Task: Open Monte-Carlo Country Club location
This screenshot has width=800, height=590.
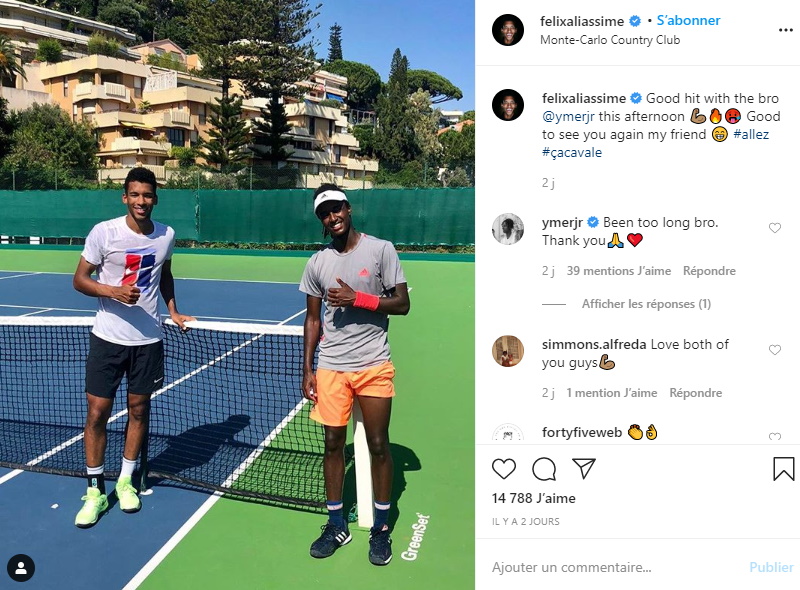Action: 610,40
